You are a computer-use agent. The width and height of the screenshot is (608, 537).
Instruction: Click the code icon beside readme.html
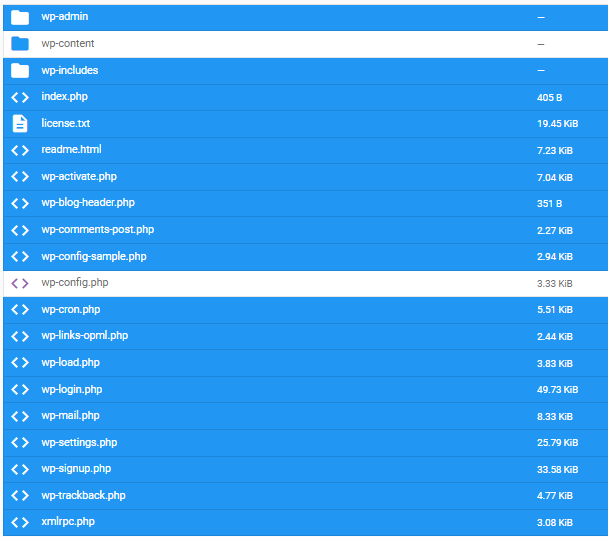click(x=20, y=150)
